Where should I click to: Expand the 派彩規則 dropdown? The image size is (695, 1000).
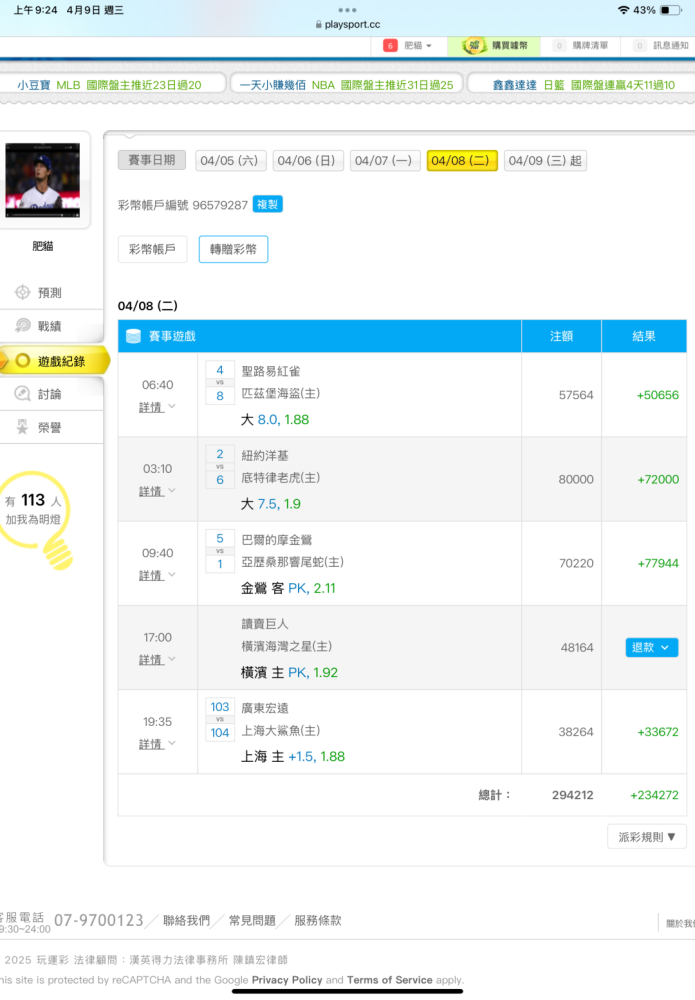[x=647, y=837]
